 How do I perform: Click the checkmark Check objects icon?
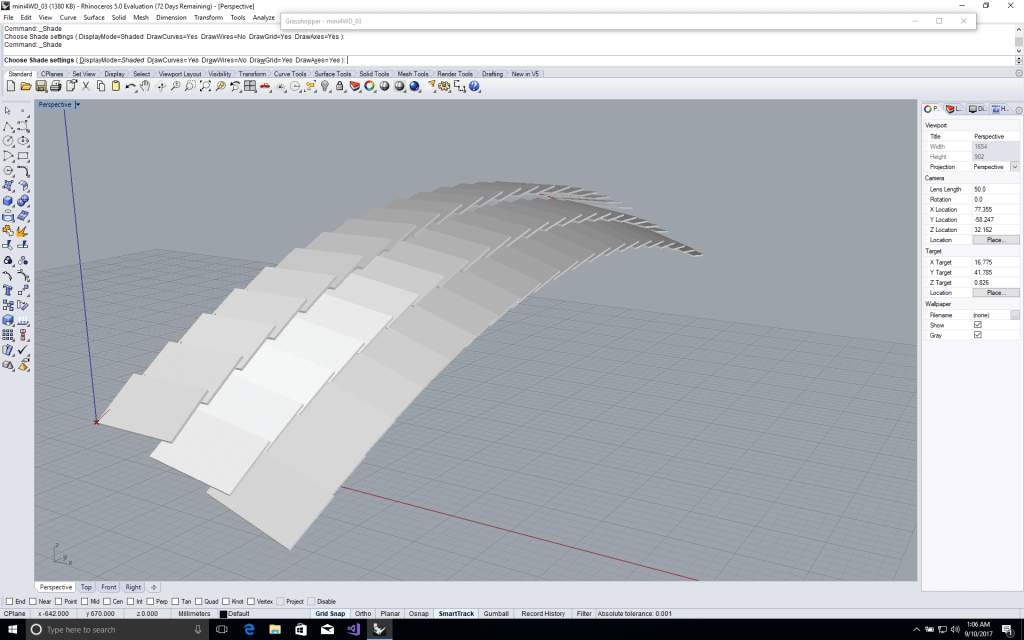[x=24, y=351]
